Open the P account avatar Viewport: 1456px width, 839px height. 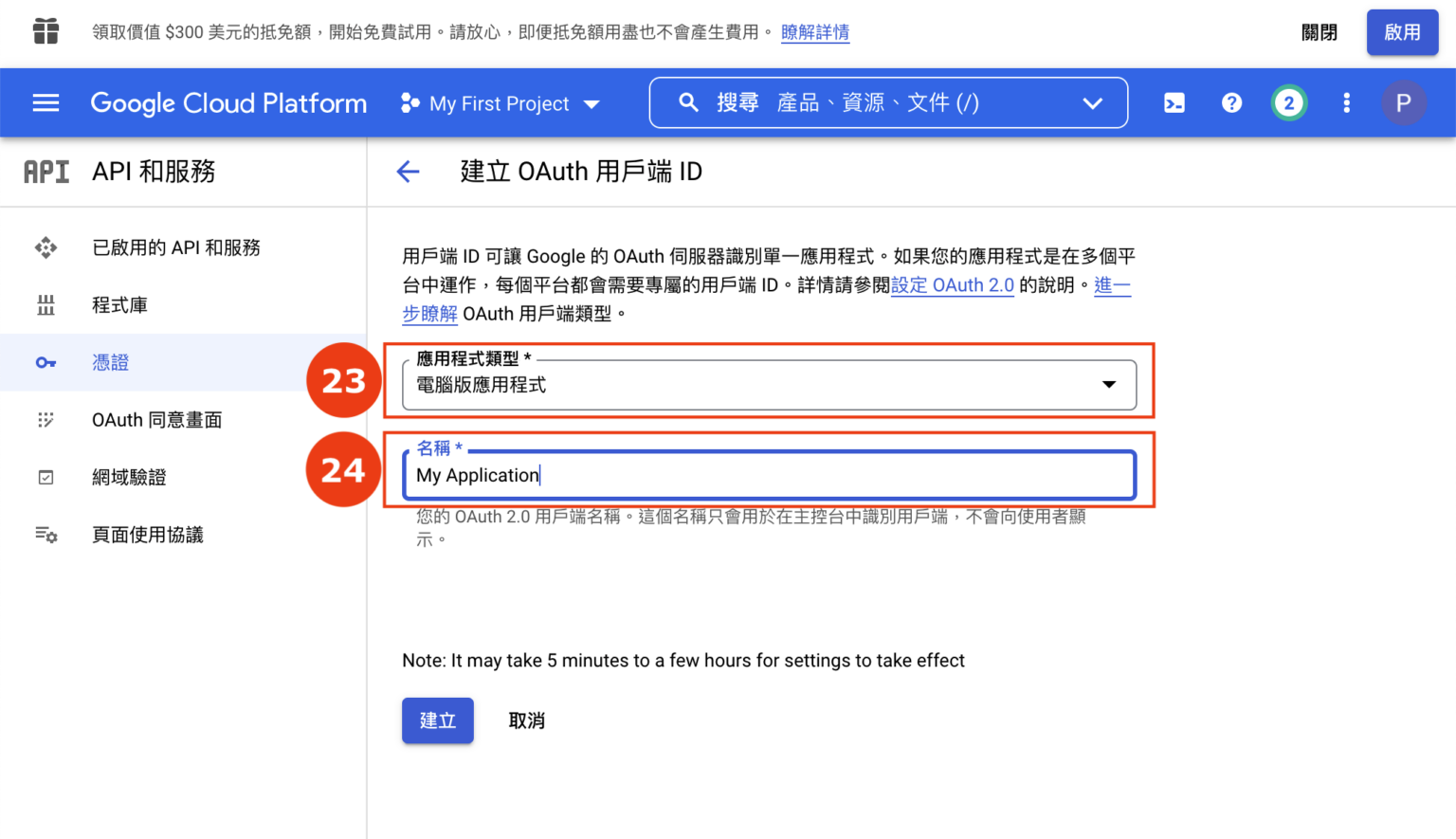tap(1404, 103)
